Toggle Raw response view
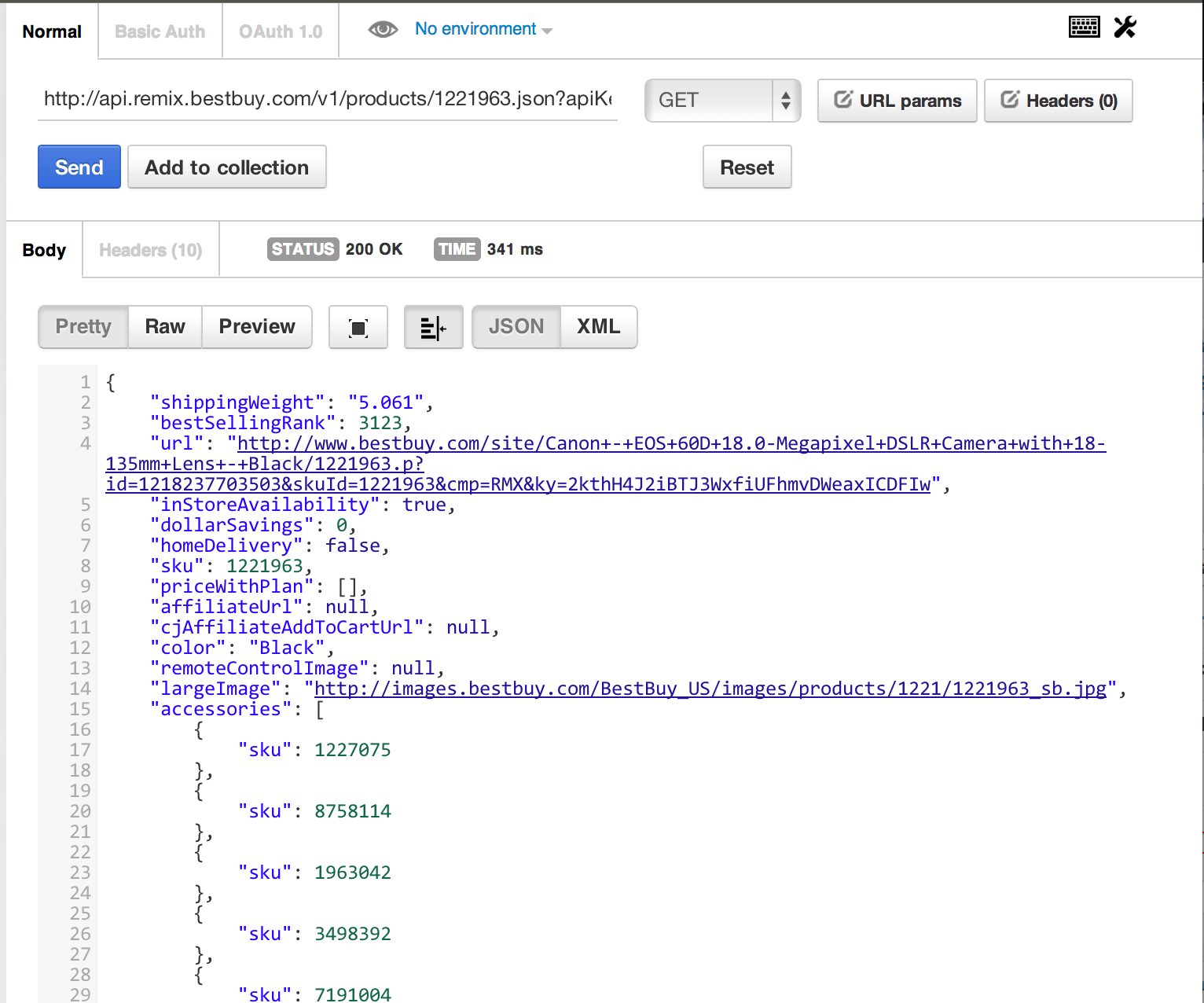 click(x=164, y=327)
